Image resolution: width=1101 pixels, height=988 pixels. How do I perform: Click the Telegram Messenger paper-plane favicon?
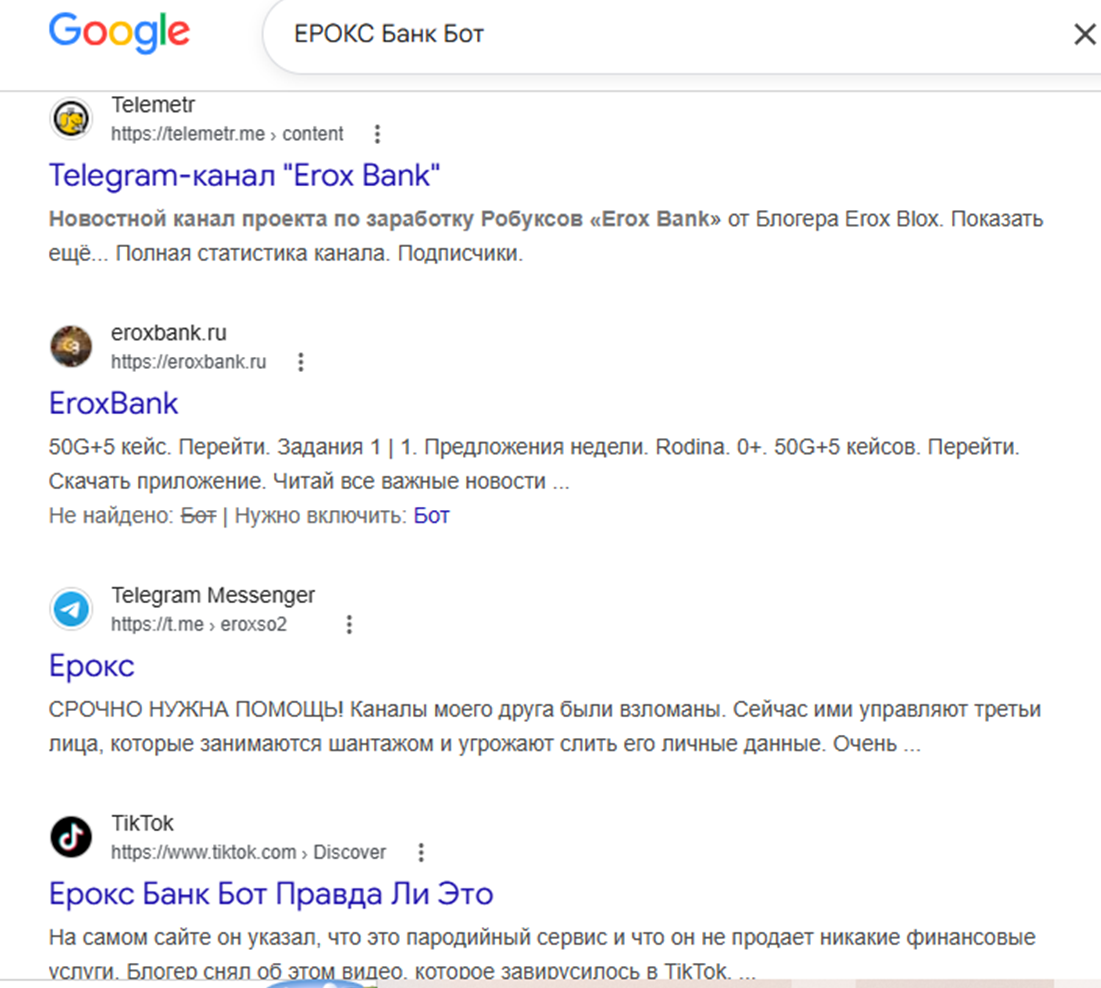(71, 609)
